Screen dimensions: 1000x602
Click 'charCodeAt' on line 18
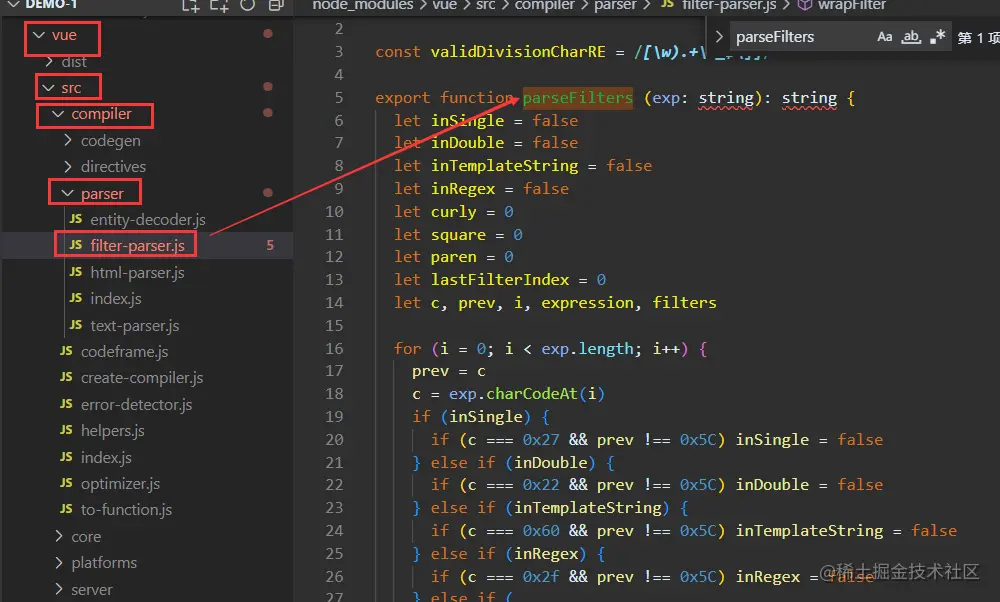(x=532, y=393)
